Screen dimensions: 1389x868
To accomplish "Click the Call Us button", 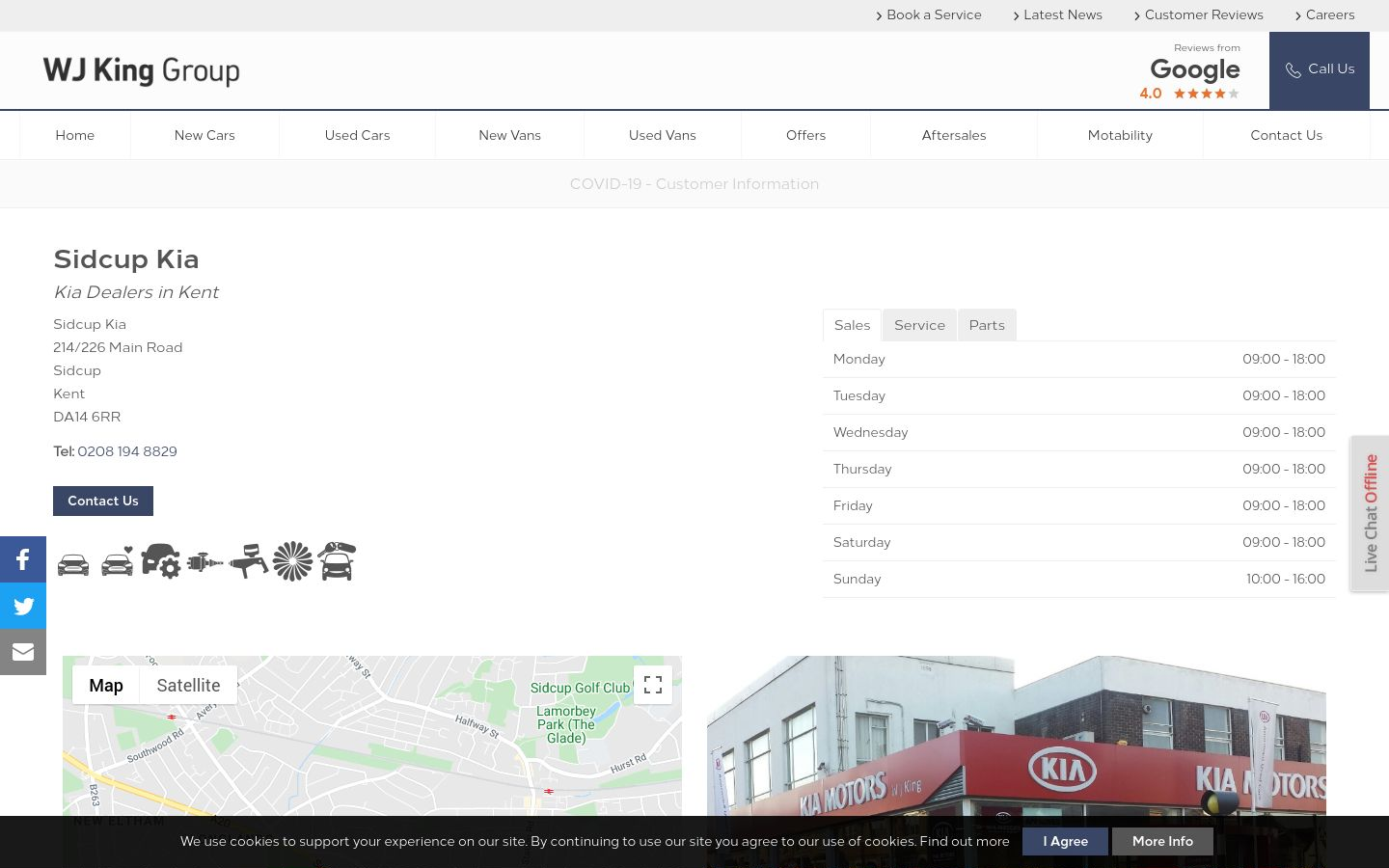I will click(1320, 70).
